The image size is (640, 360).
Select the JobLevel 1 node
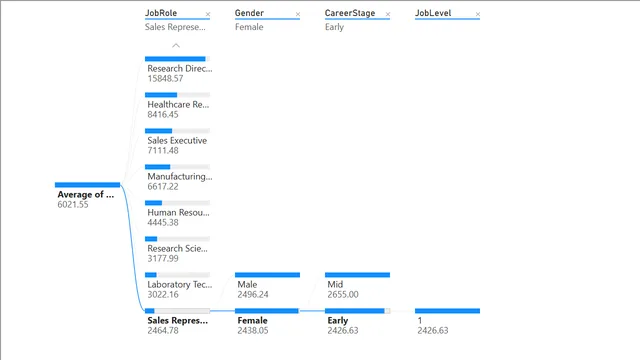[447, 322]
